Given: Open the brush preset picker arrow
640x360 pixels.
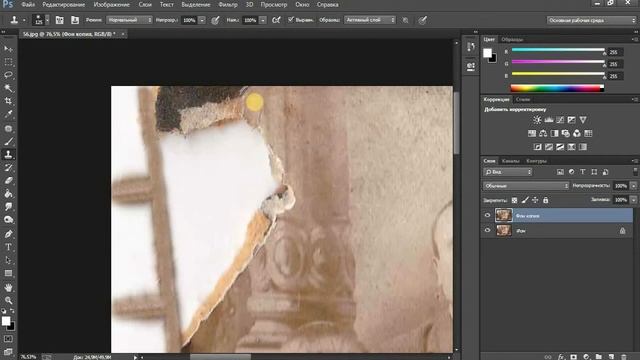Looking at the screenshot, I should coord(47,20).
